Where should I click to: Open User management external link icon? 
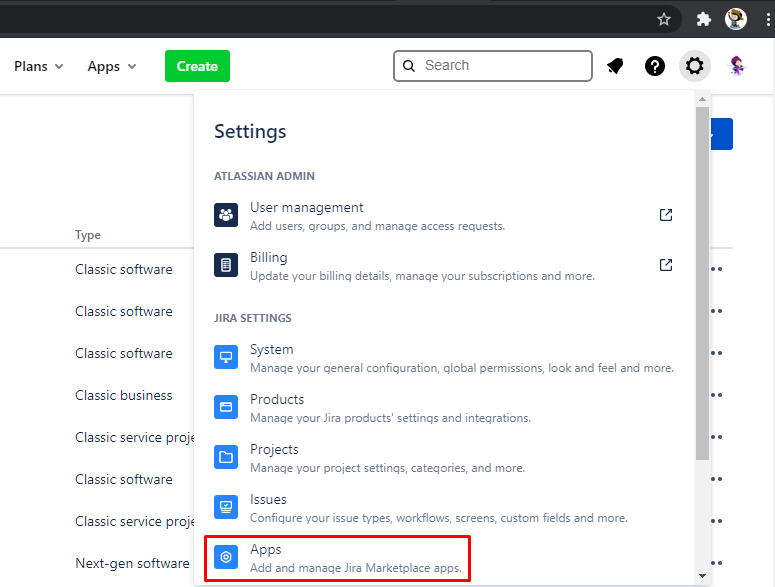[x=666, y=215]
